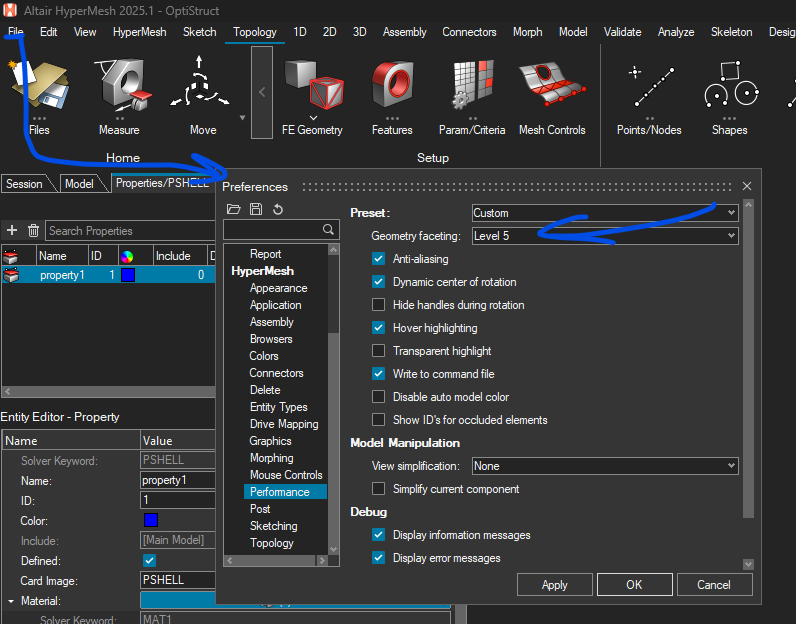The height and width of the screenshot is (624, 796).
Task: Enable Disable auto model color
Action: [x=378, y=397]
